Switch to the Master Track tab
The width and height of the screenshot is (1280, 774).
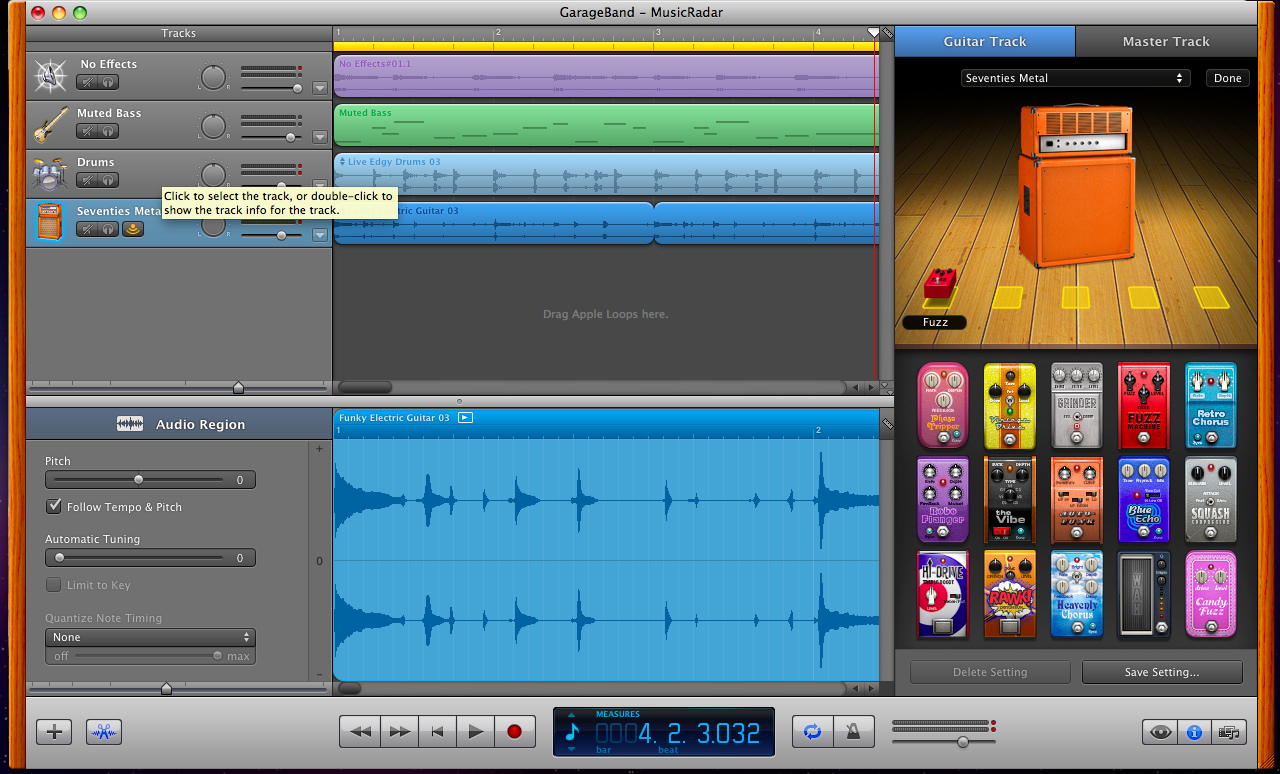[1166, 41]
